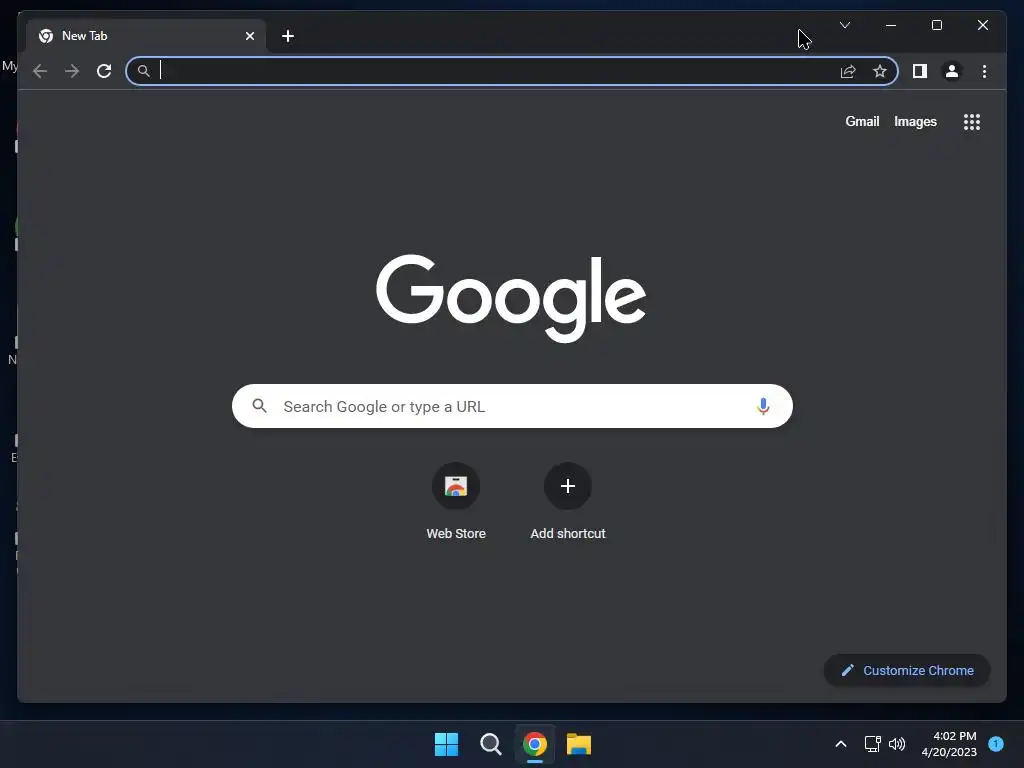Open volume control tray icon
The height and width of the screenshot is (768, 1024).
tap(897, 744)
